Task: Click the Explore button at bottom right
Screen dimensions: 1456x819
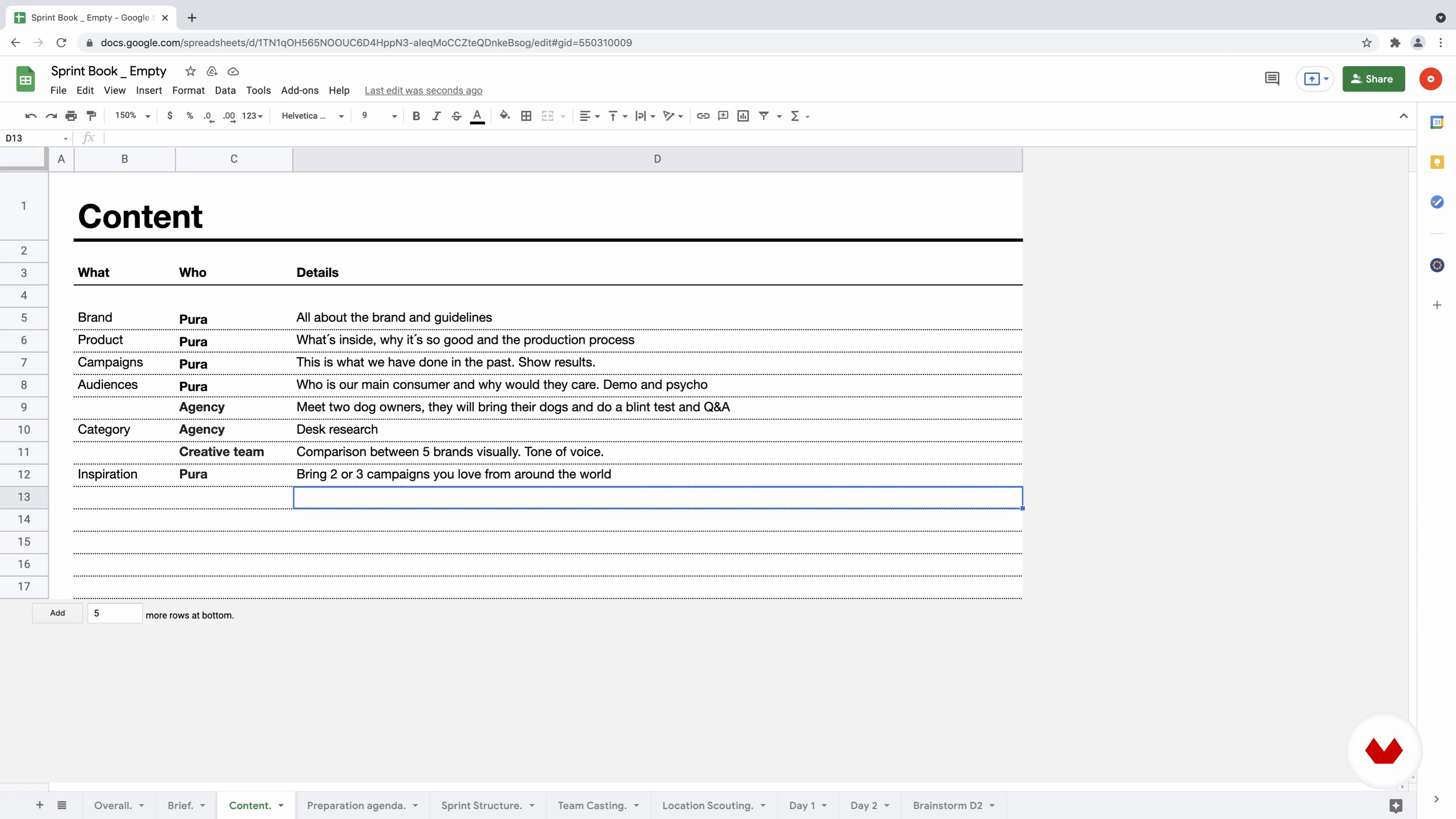Action: [x=1395, y=806]
